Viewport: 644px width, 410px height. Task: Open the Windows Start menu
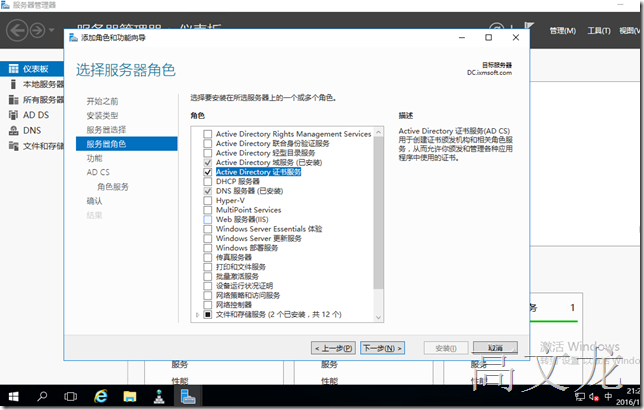coord(14,396)
